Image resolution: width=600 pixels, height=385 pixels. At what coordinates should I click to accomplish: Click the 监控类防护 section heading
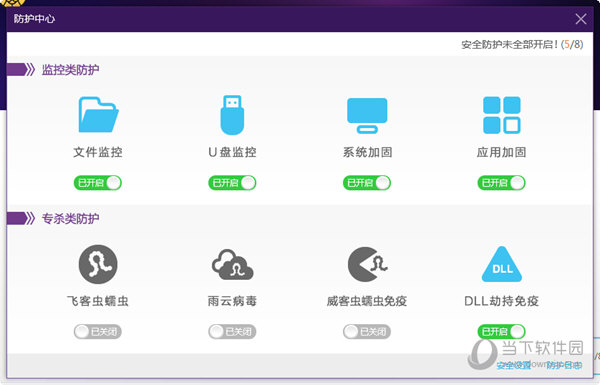[x=70, y=70]
